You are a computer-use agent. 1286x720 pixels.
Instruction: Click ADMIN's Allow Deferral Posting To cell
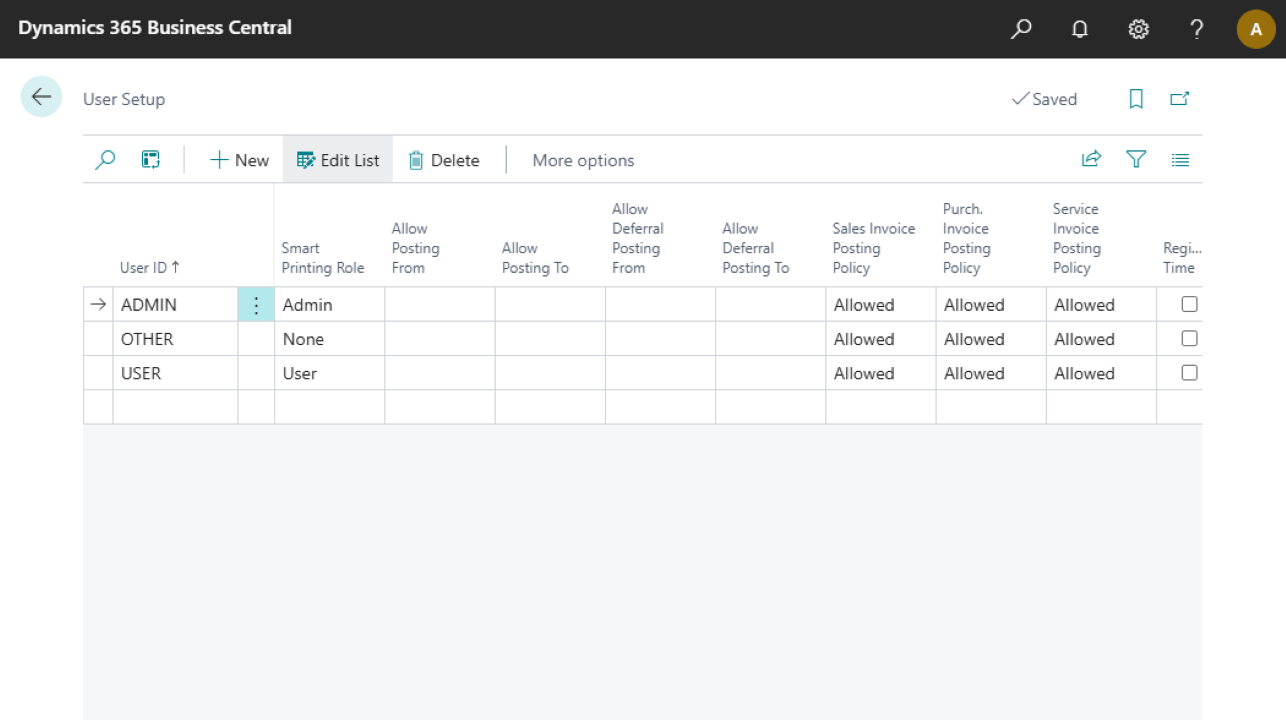pos(770,305)
